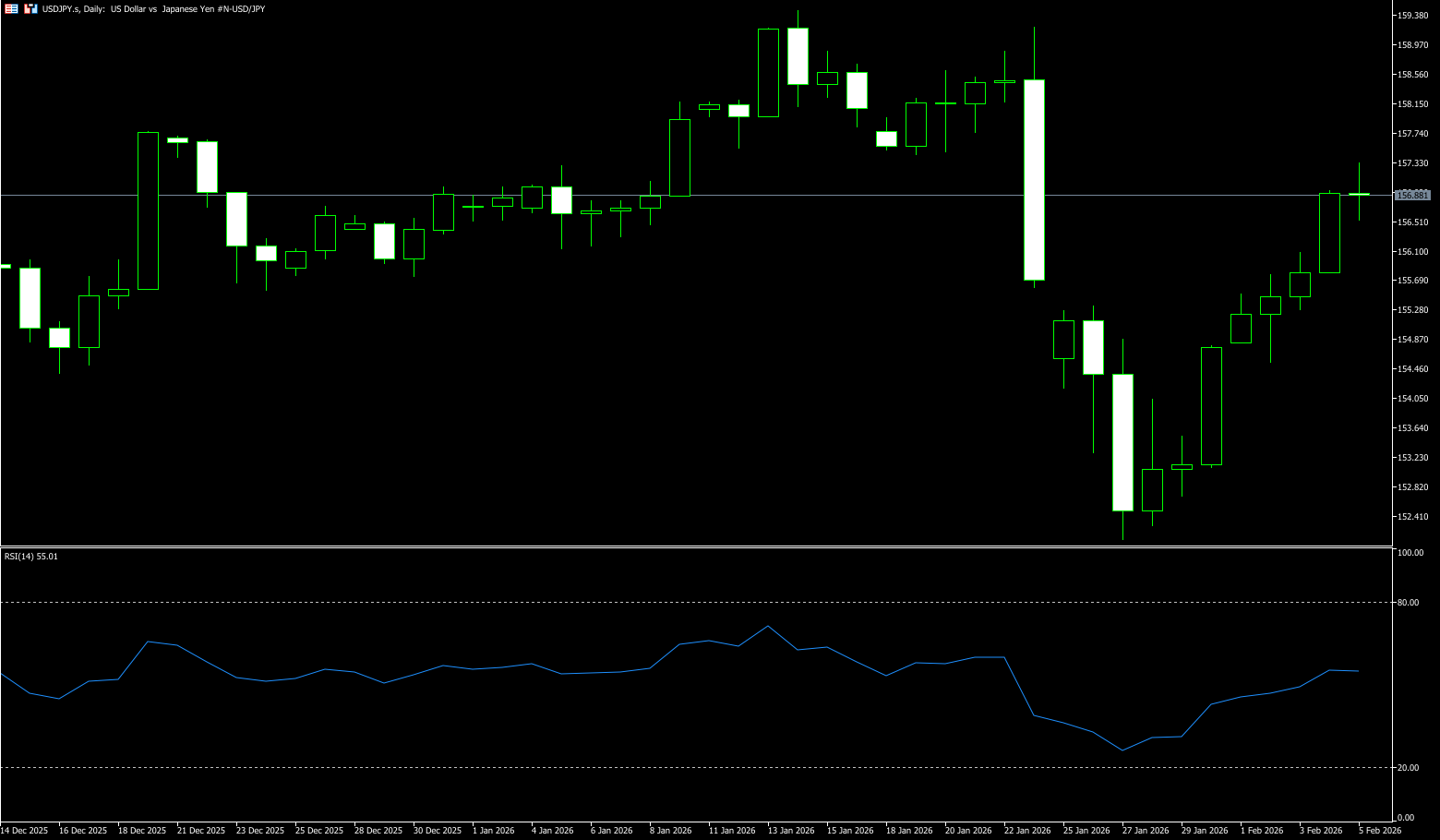1440x840 pixels.
Task: Click the 154.050 price scale label
Action: [x=1413, y=399]
